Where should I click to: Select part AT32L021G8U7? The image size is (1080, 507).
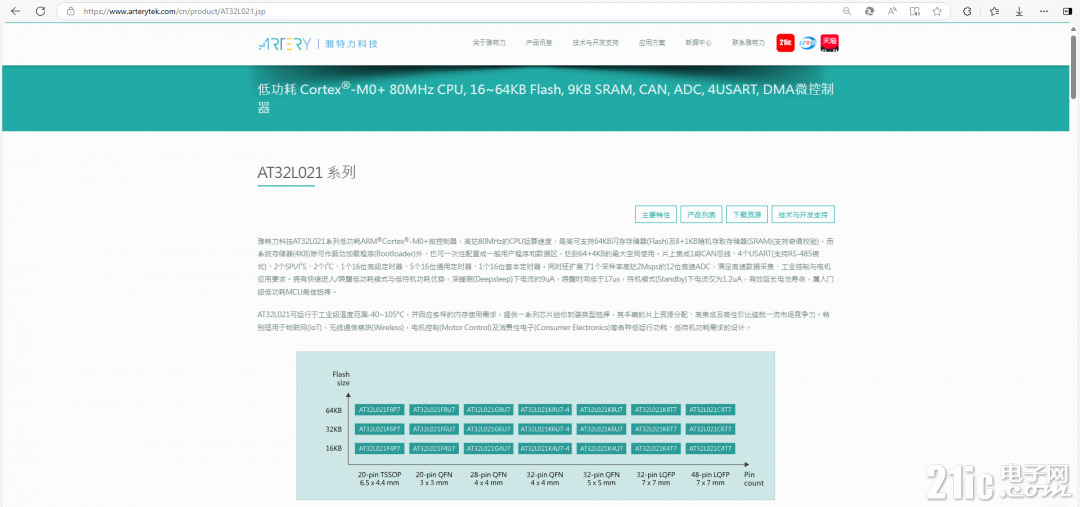click(489, 410)
